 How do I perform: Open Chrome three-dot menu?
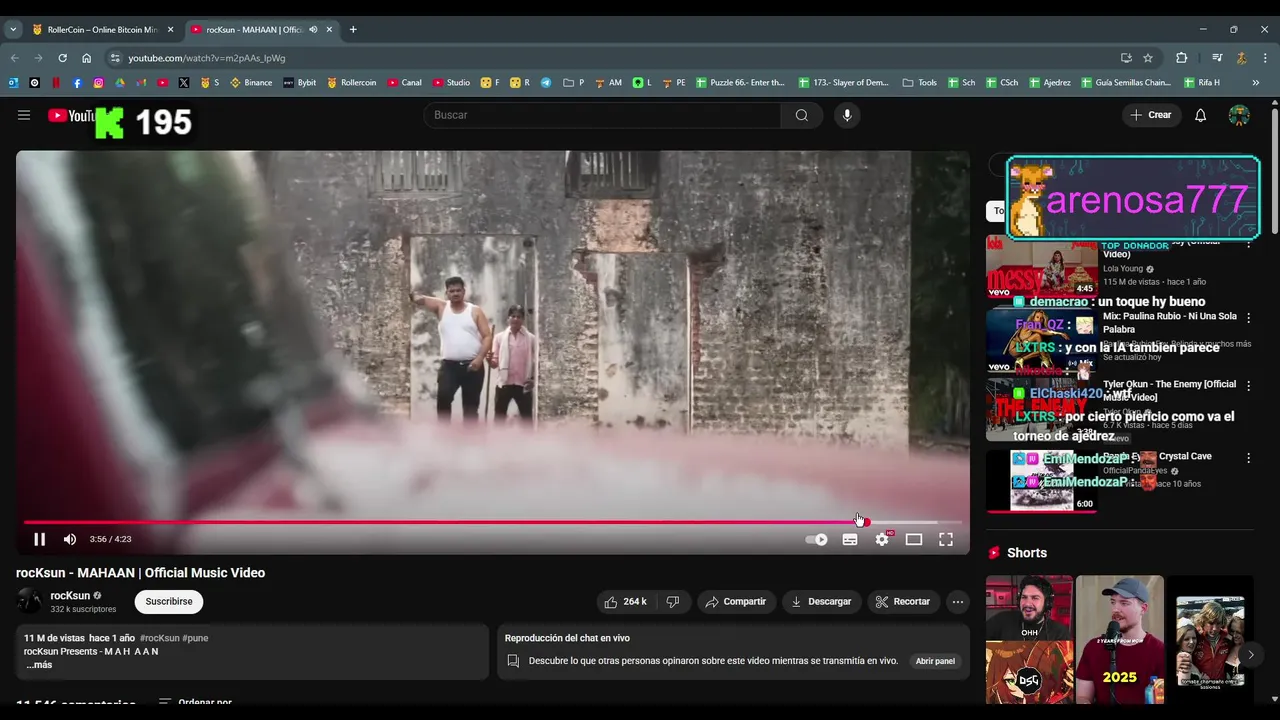1265,58
